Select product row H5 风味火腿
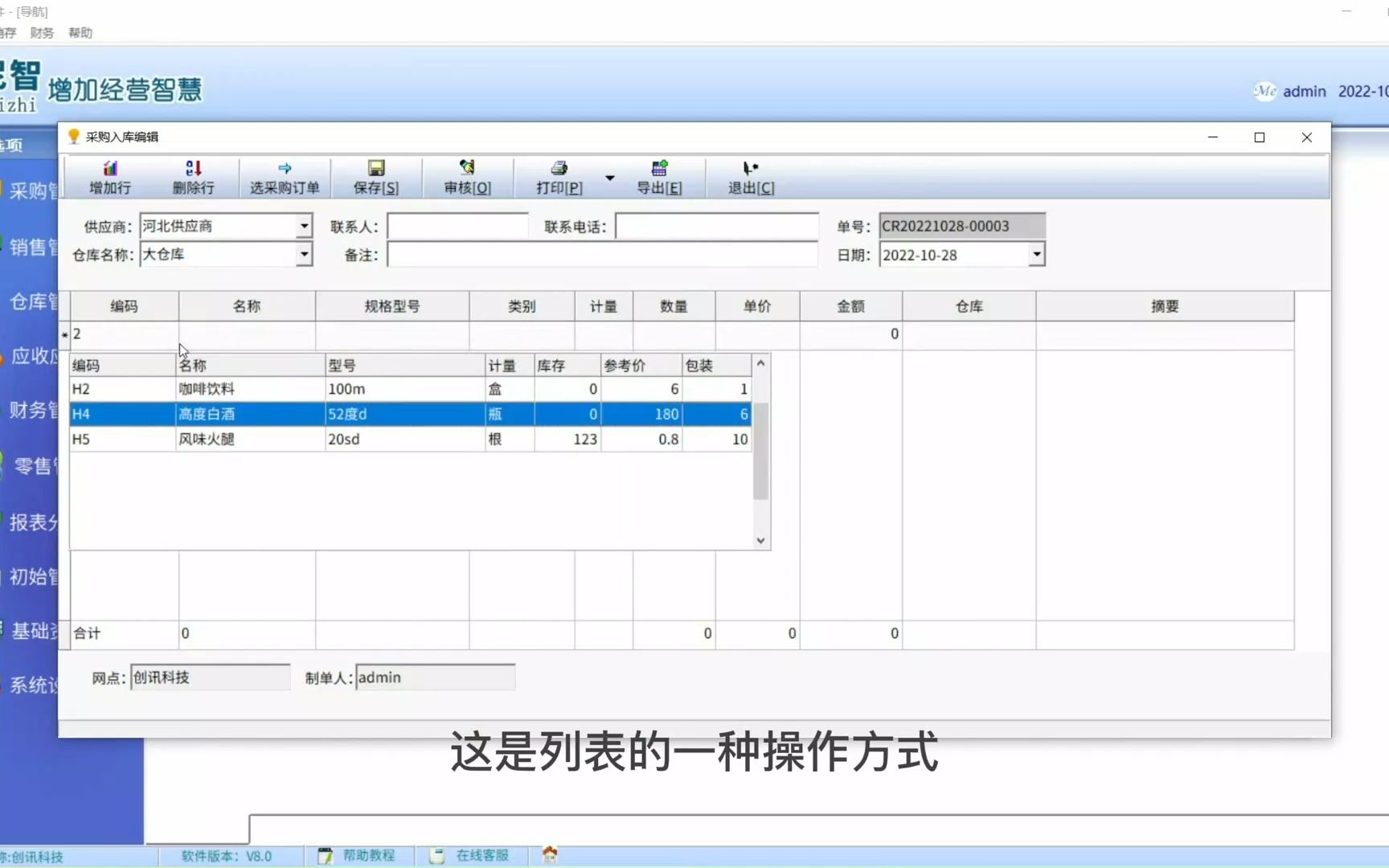The height and width of the screenshot is (868, 1389). pyautogui.click(x=411, y=440)
